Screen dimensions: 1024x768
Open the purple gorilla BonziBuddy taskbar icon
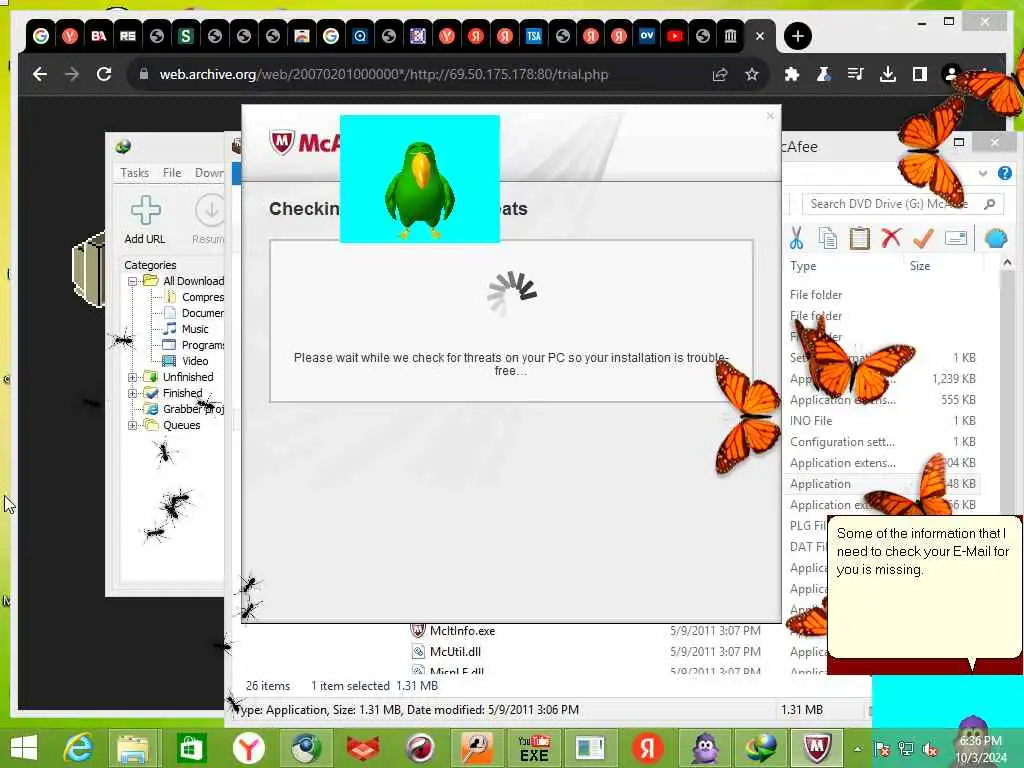point(705,748)
